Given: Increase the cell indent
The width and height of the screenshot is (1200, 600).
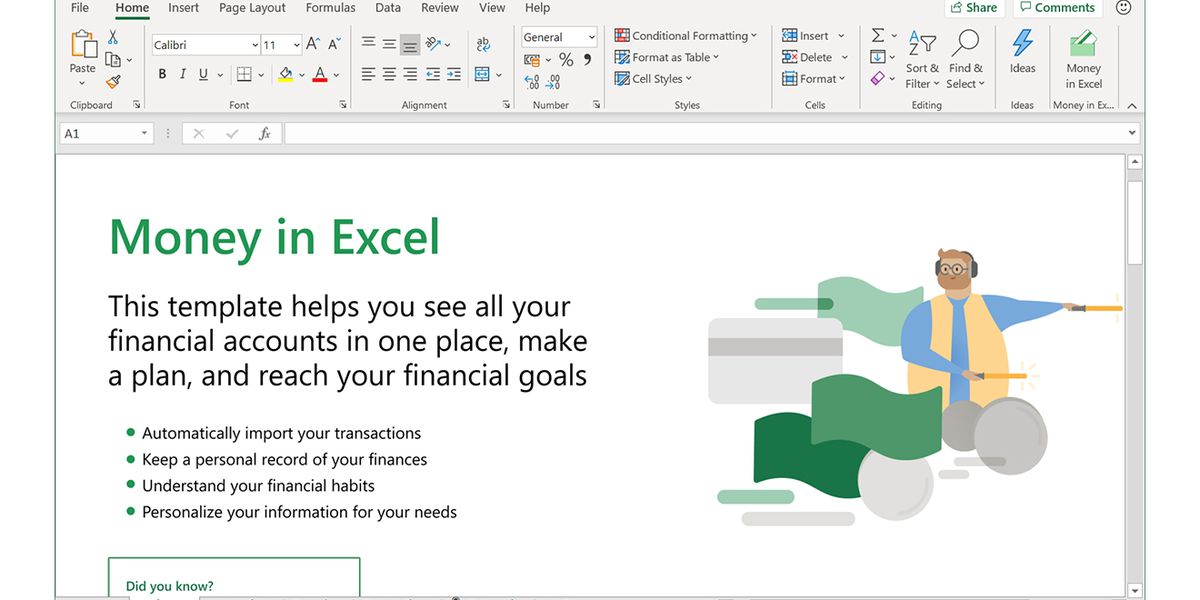Looking at the screenshot, I should click(x=454, y=74).
